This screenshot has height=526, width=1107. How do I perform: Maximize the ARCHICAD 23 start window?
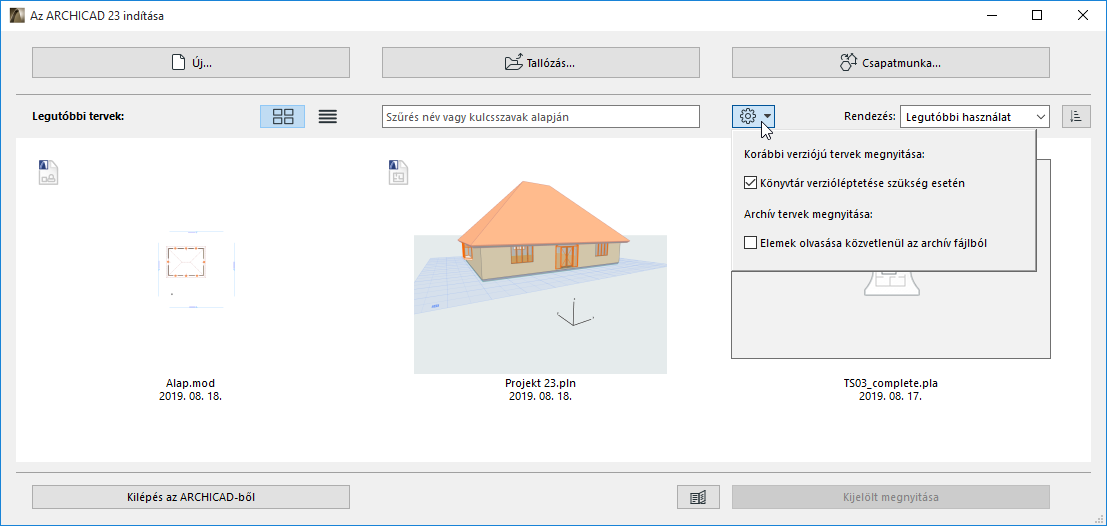(1036, 15)
